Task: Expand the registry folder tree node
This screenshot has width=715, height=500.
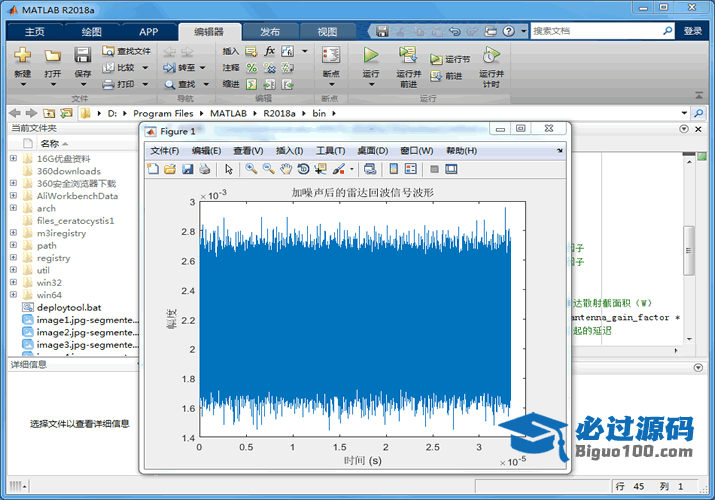Action: [13, 258]
